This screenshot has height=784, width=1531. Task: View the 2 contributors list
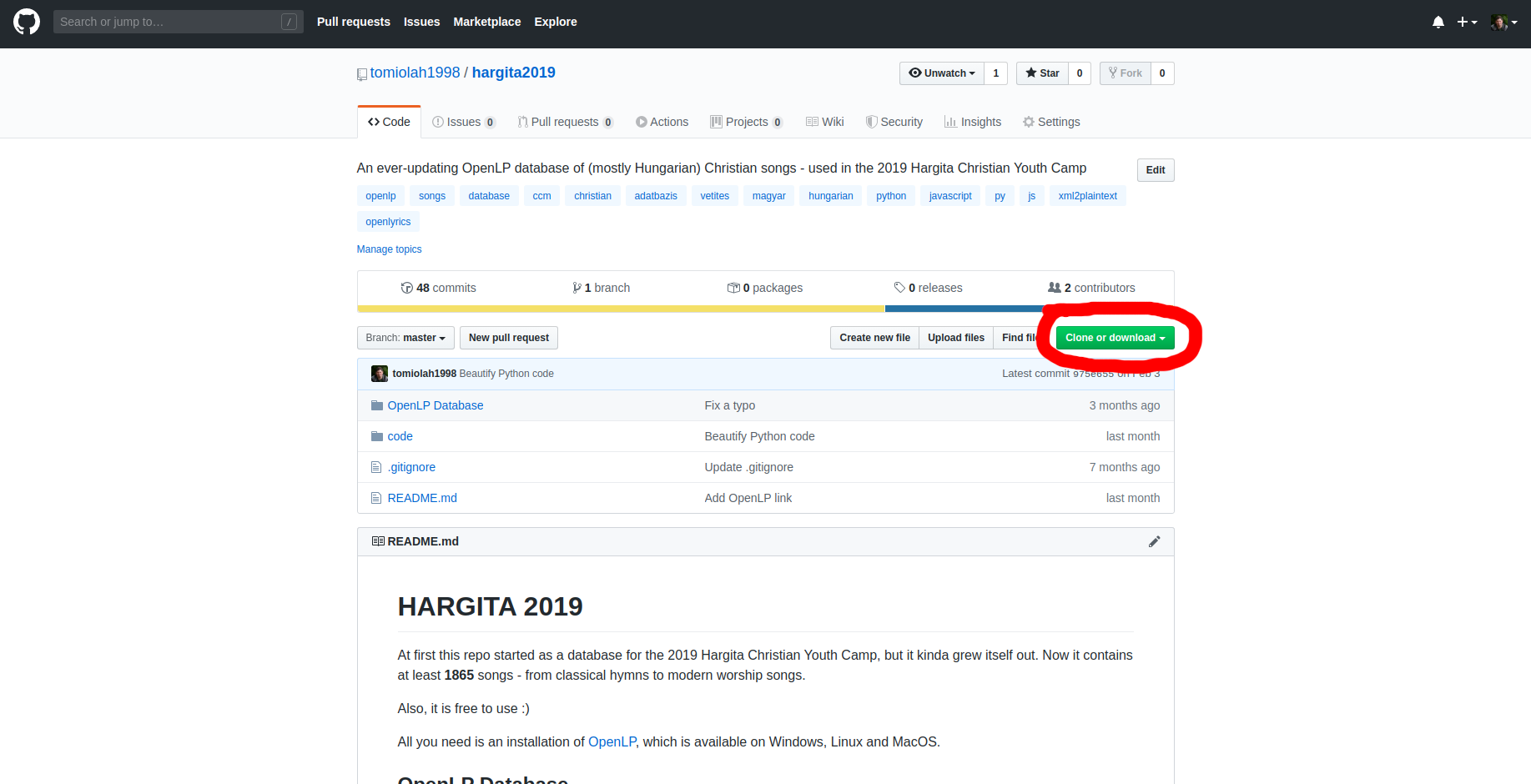[x=1091, y=288]
